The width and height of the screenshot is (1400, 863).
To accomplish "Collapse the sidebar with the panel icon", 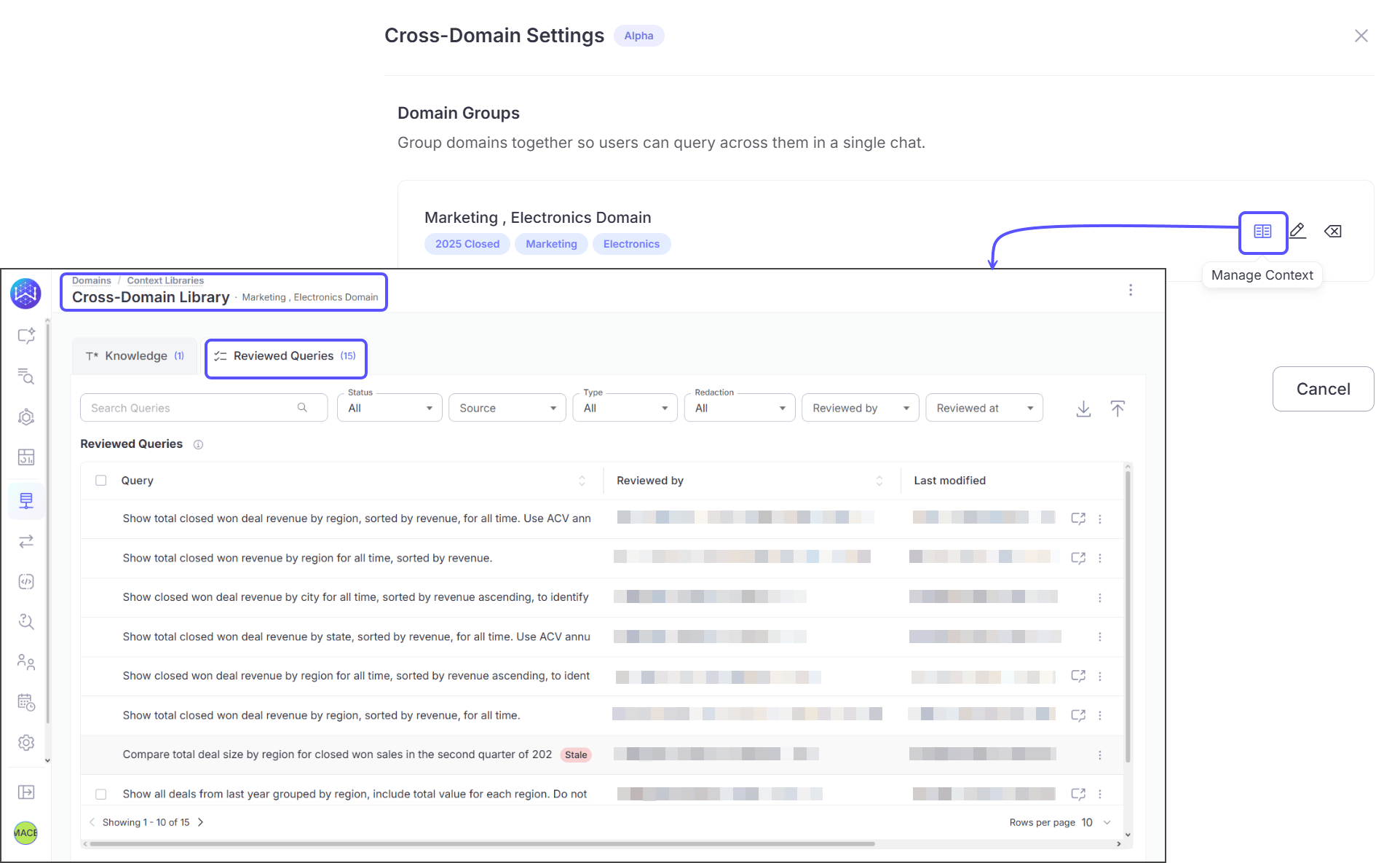I will (26, 792).
